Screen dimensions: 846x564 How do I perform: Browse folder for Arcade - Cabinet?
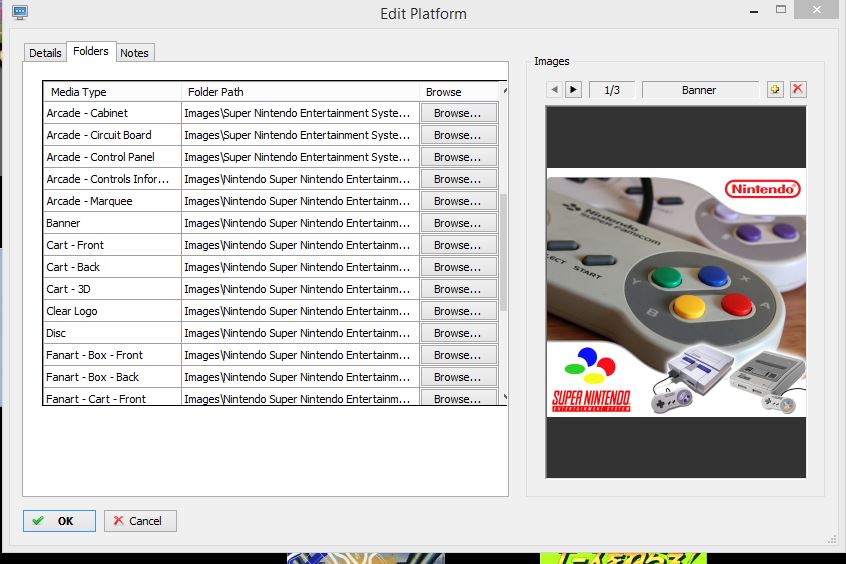458,113
